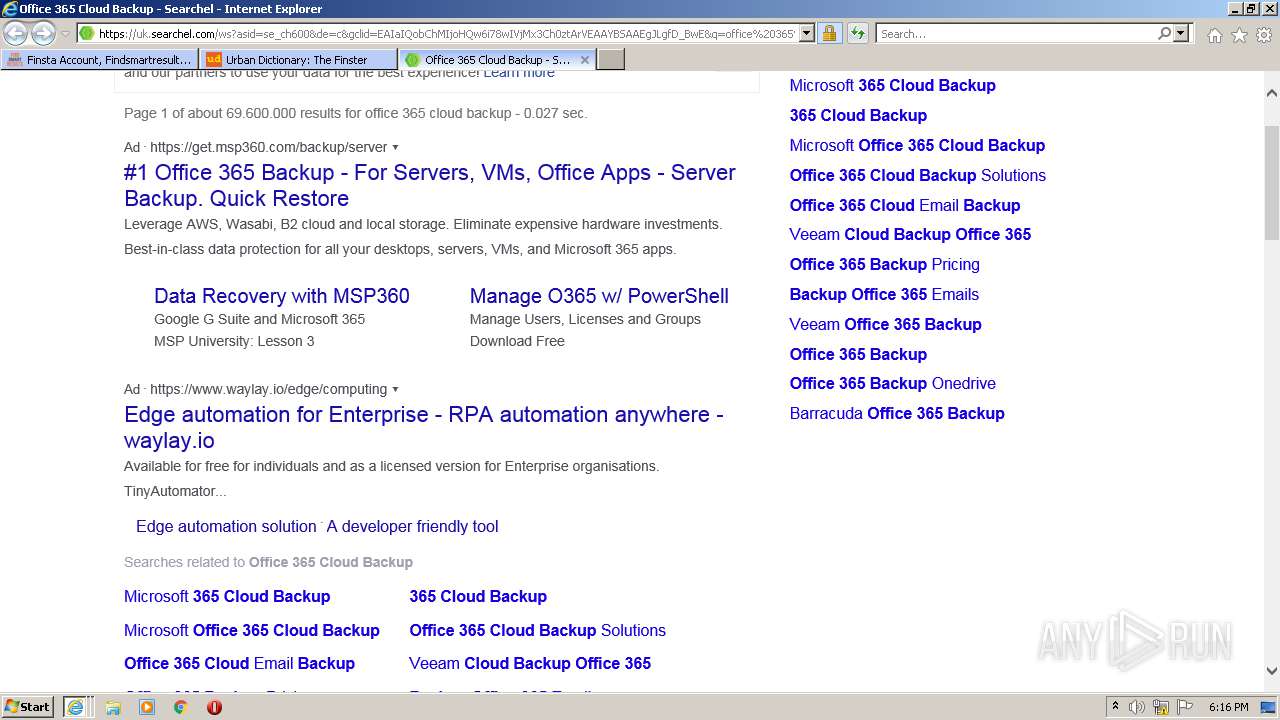Switch to Urban Dictionary: The Finster tab
Viewport: 1280px width, 720px height.
298,60
